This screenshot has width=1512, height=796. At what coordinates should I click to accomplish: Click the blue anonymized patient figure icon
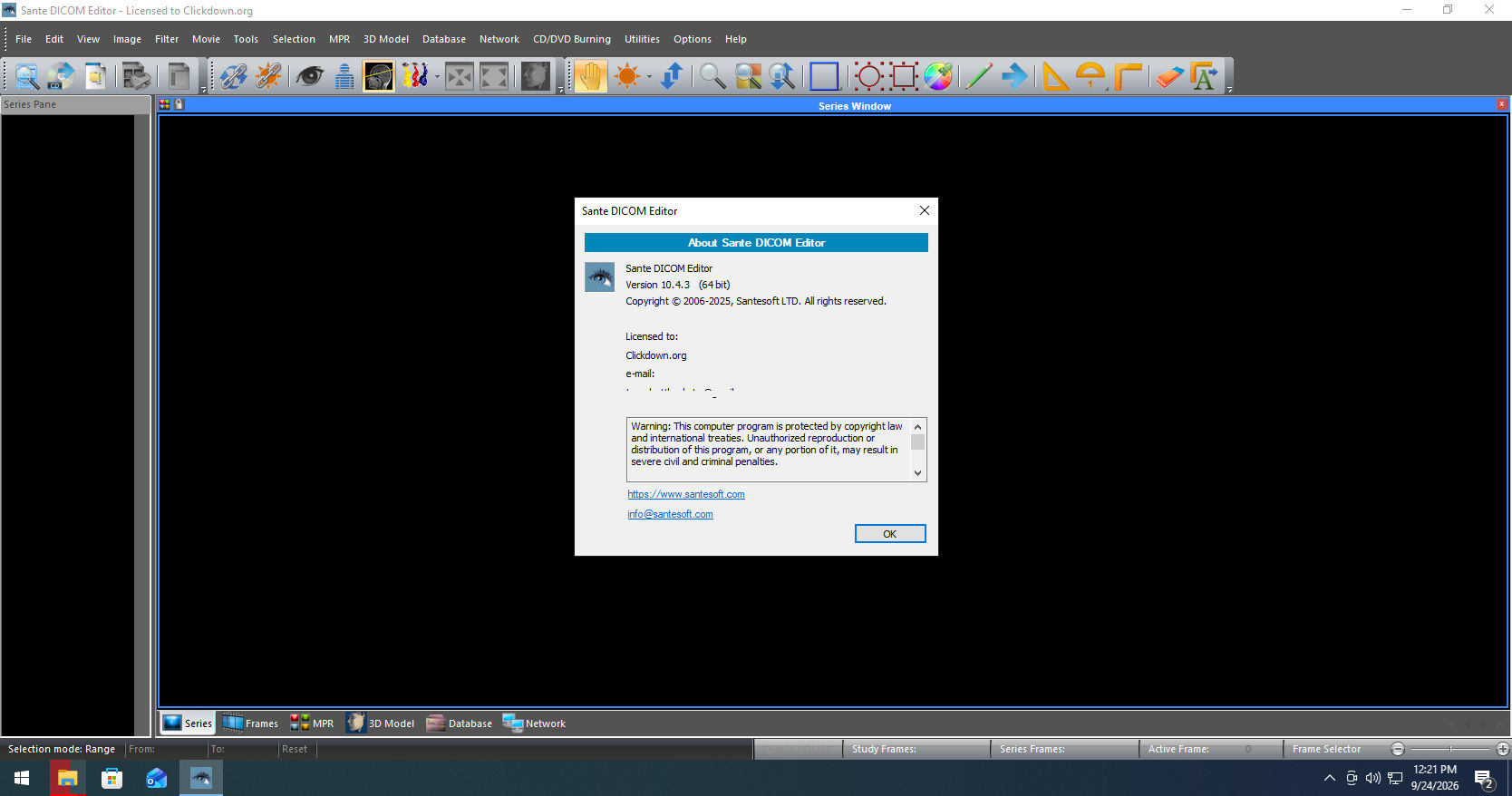coord(344,76)
